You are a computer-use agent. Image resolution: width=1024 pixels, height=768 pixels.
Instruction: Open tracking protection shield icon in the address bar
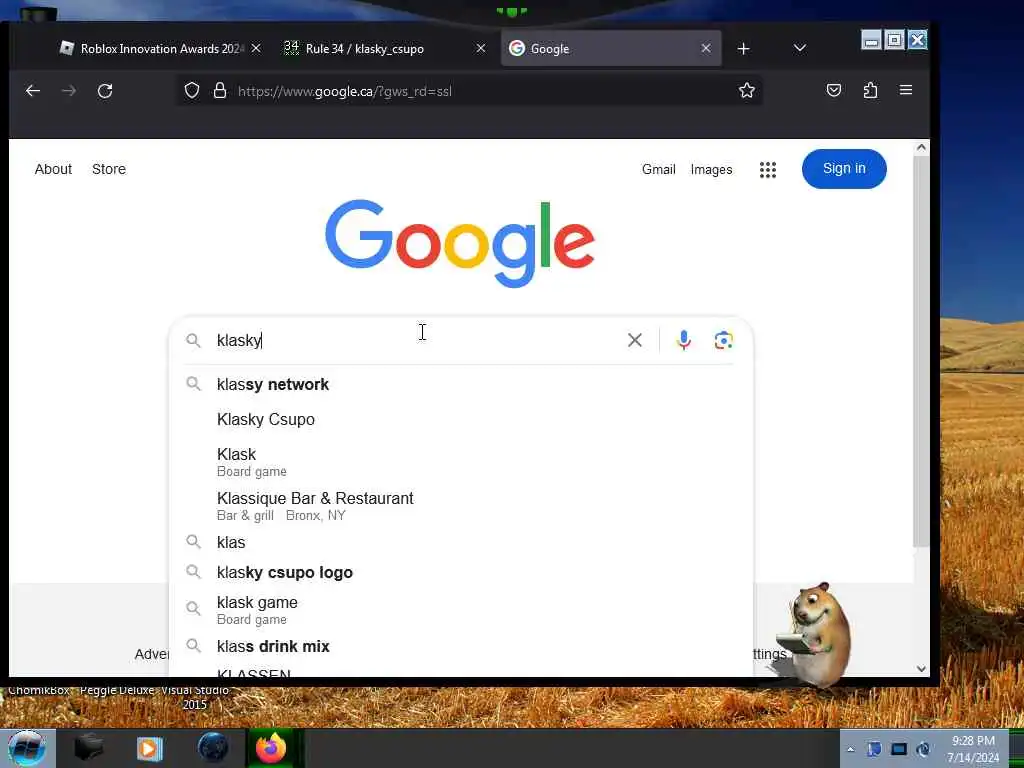coord(191,90)
